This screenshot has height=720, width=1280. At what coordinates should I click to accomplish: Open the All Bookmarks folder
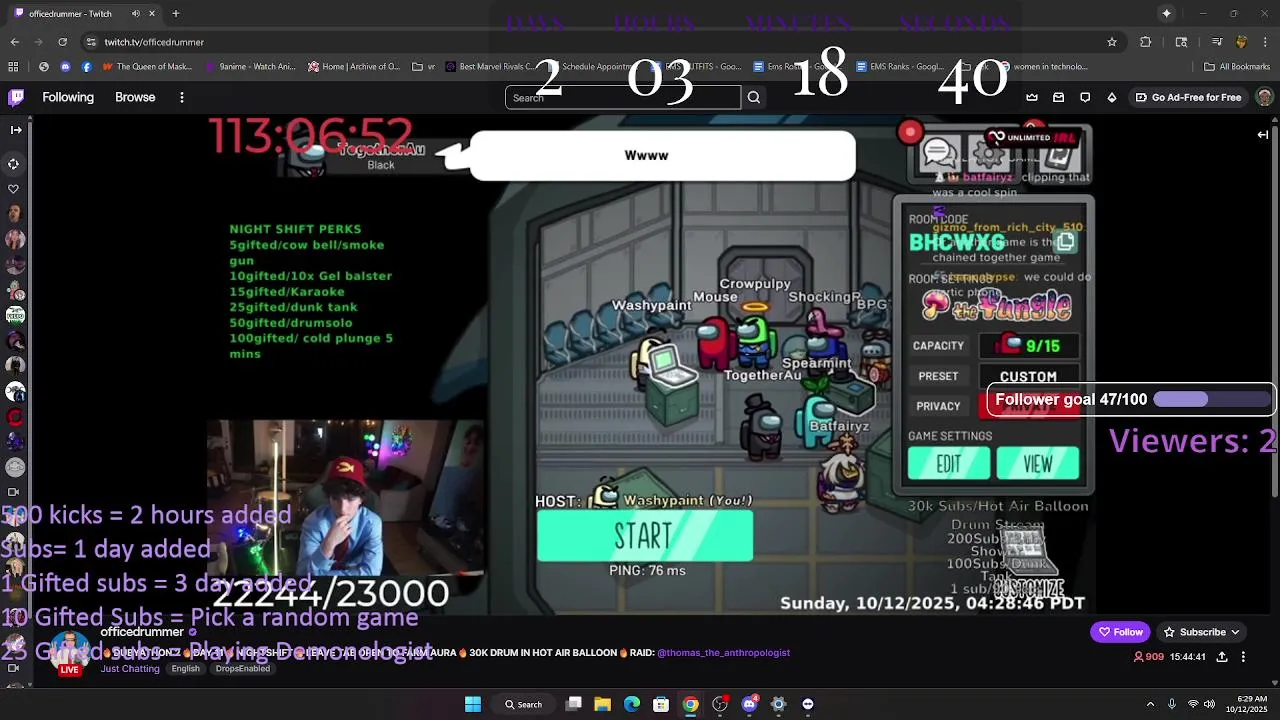(1237, 67)
